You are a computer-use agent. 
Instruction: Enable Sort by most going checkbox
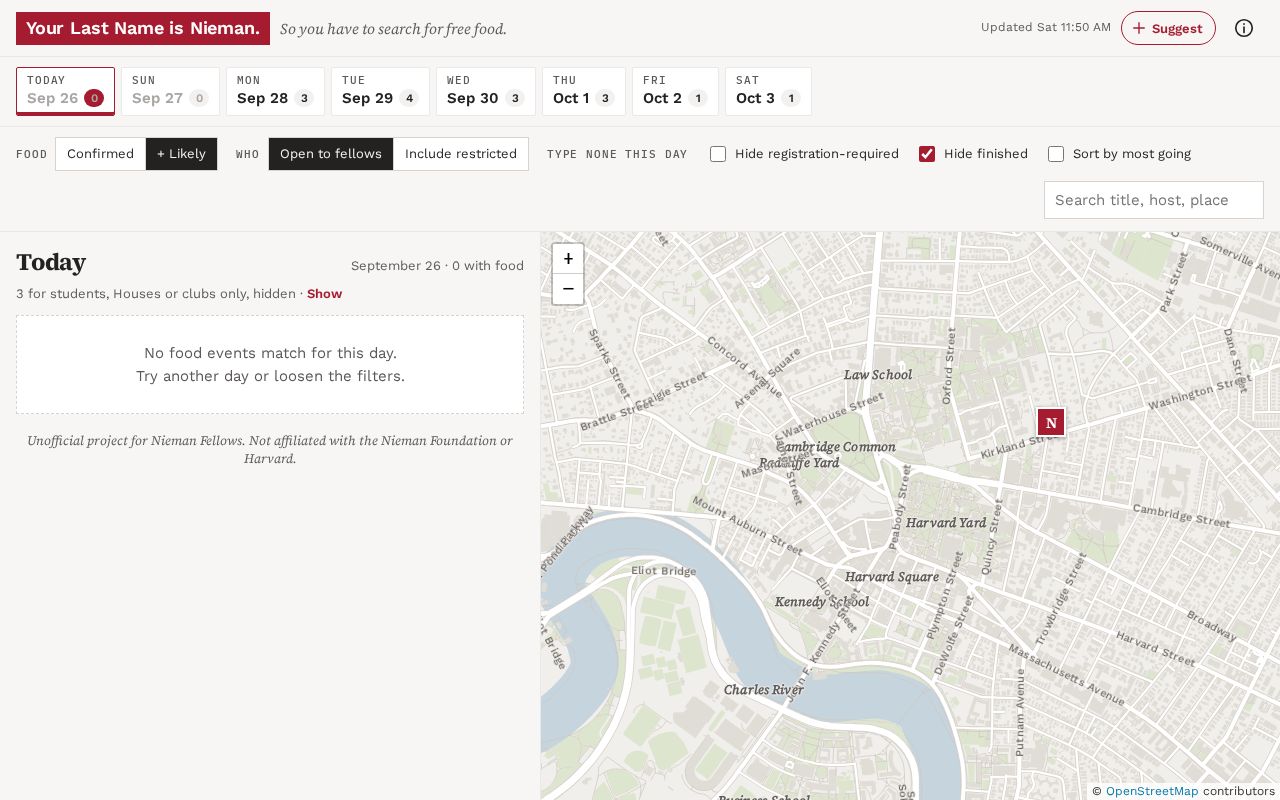click(1056, 154)
